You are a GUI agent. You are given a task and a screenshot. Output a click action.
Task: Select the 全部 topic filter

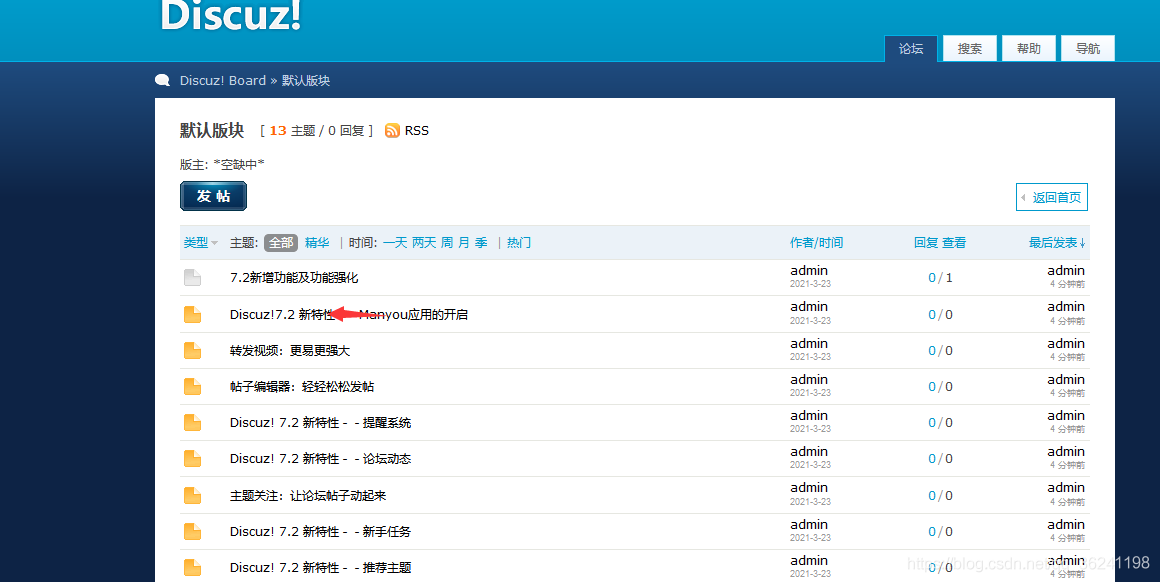281,243
